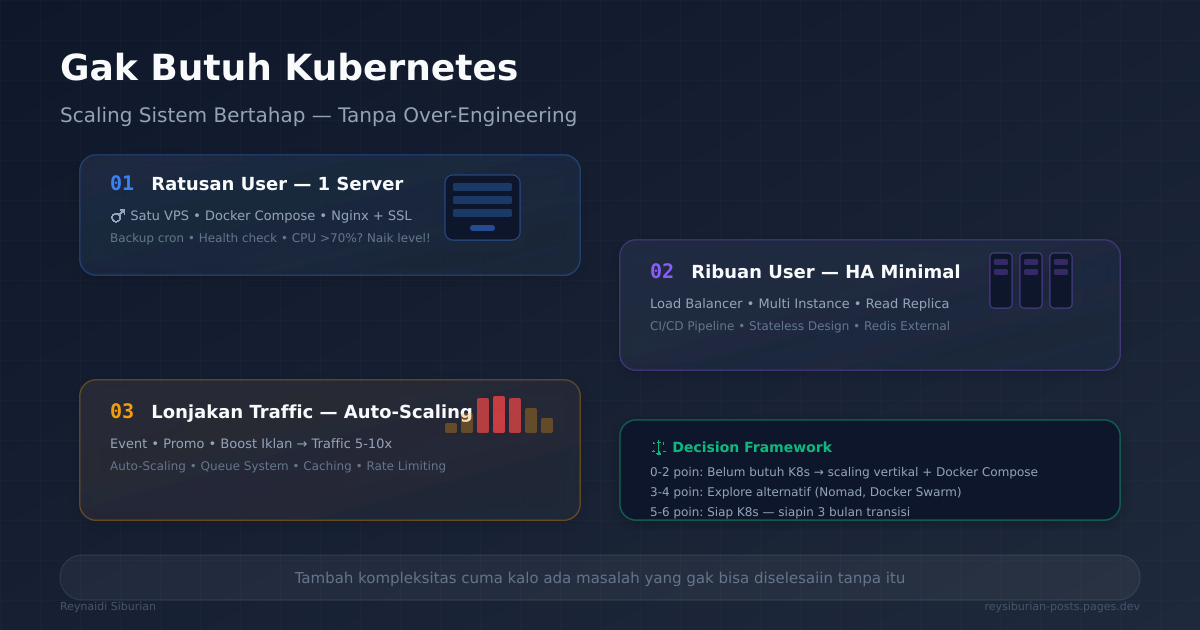Click heading 'Lonjakan Traffic — Auto-Scaling'
1200x630 pixels.
(x=312, y=412)
